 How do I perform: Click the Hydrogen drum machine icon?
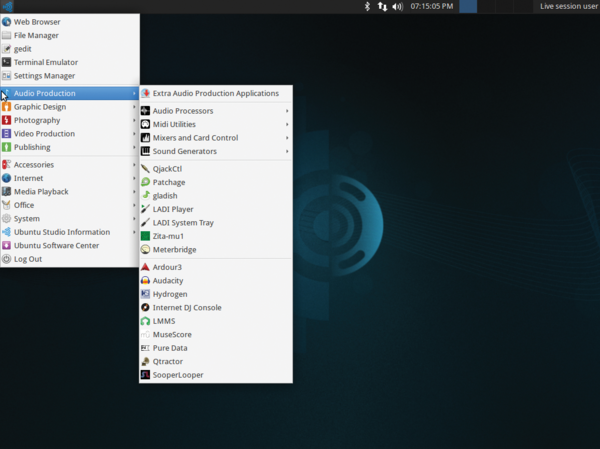click(146, 294)
